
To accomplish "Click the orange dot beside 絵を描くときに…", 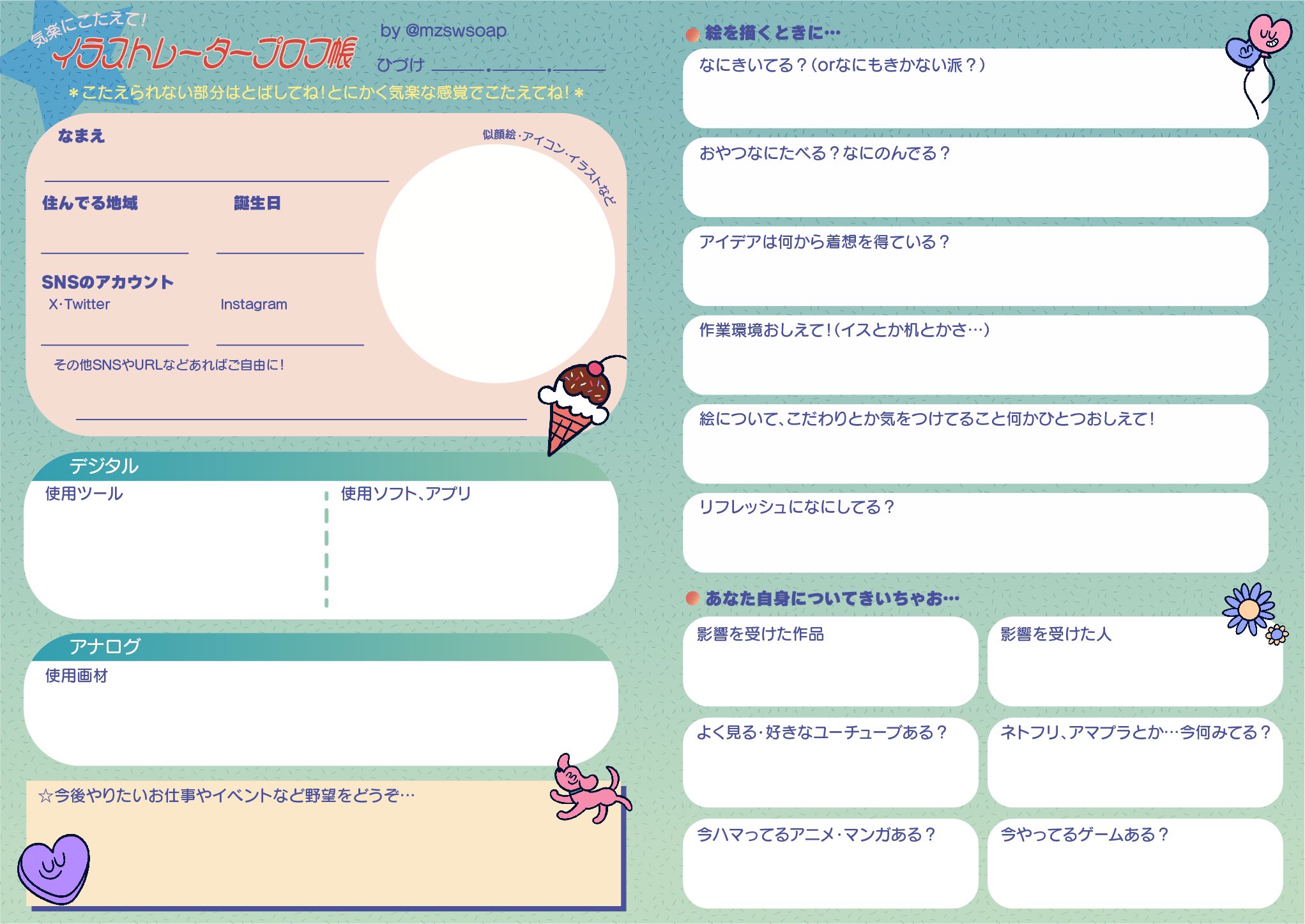I will 692,34.
